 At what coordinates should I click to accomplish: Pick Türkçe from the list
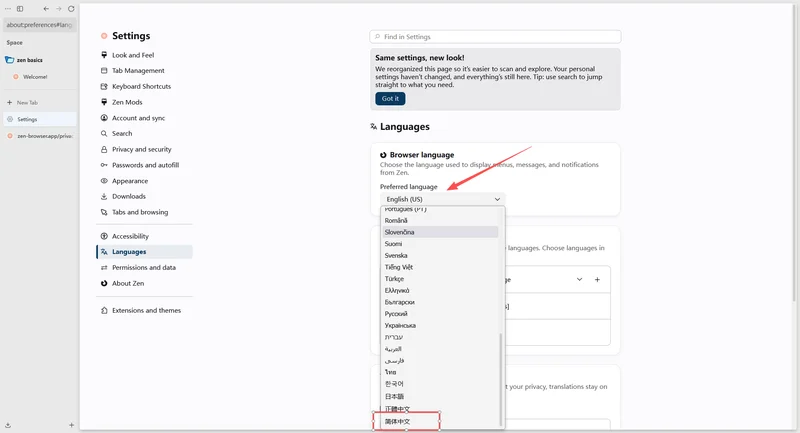pyautogui.click(x=440, y=279)
